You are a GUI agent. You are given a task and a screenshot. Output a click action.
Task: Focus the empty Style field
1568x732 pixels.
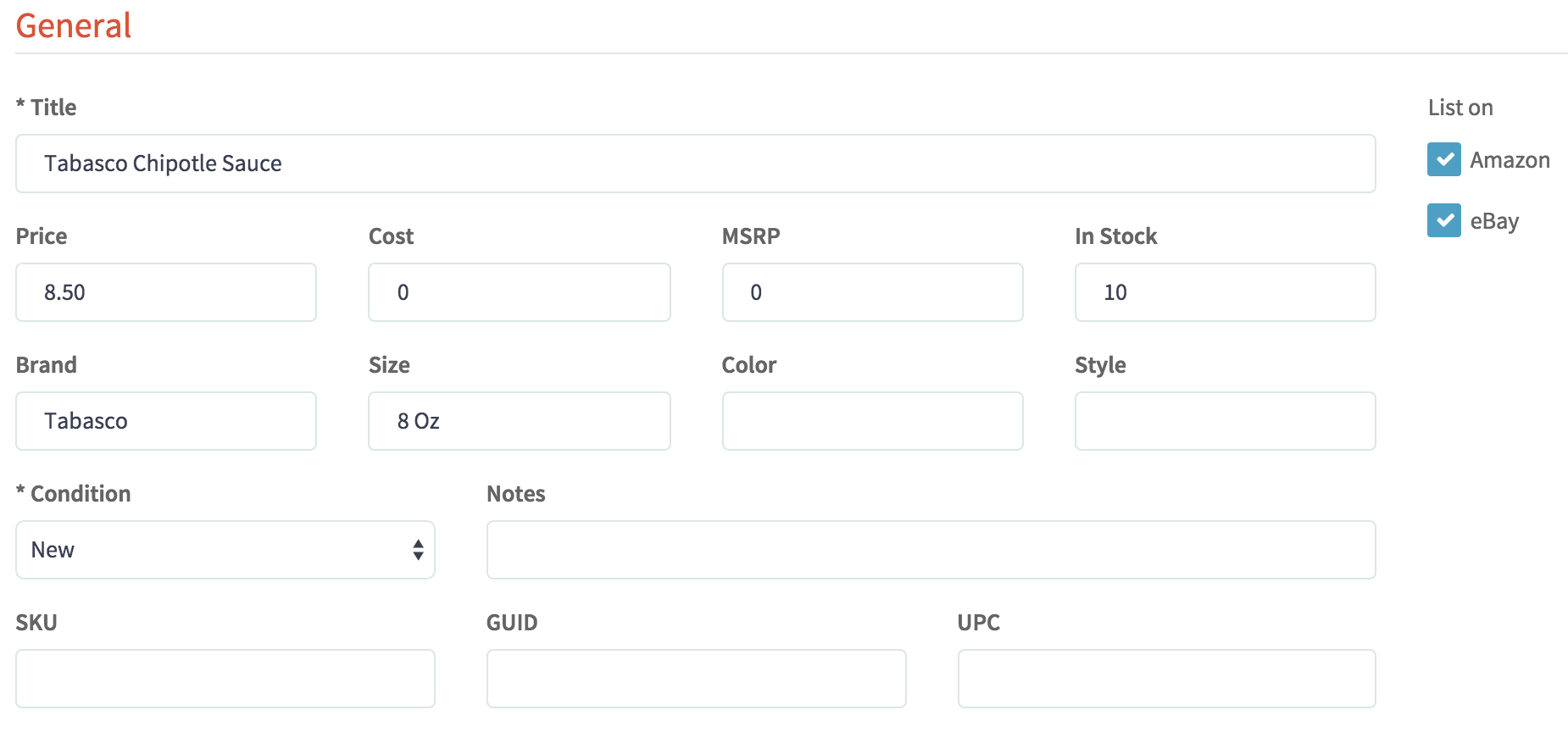[x=1225, y=421]
